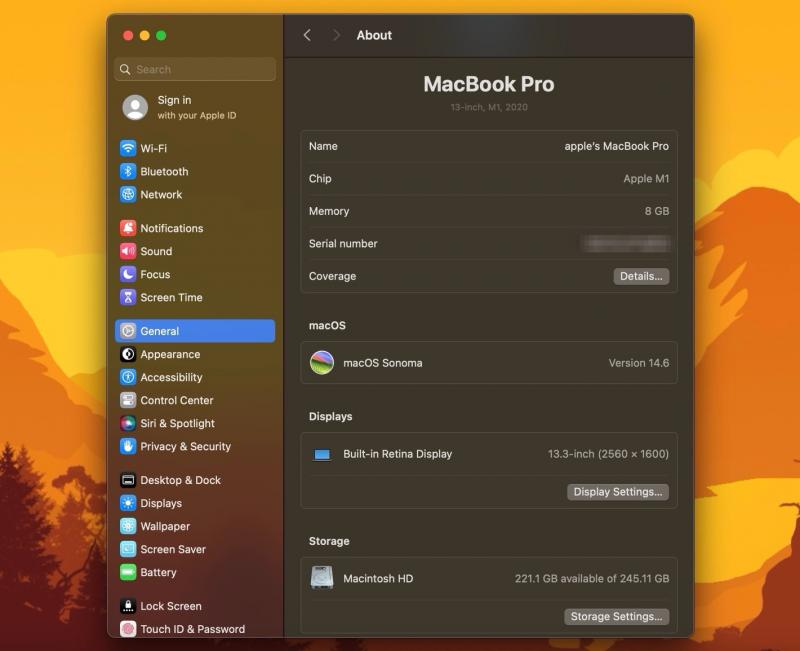Viewport: 800px width, 651px height.
Task: Select the Network globe icon
Action: (x=128, y=194)
